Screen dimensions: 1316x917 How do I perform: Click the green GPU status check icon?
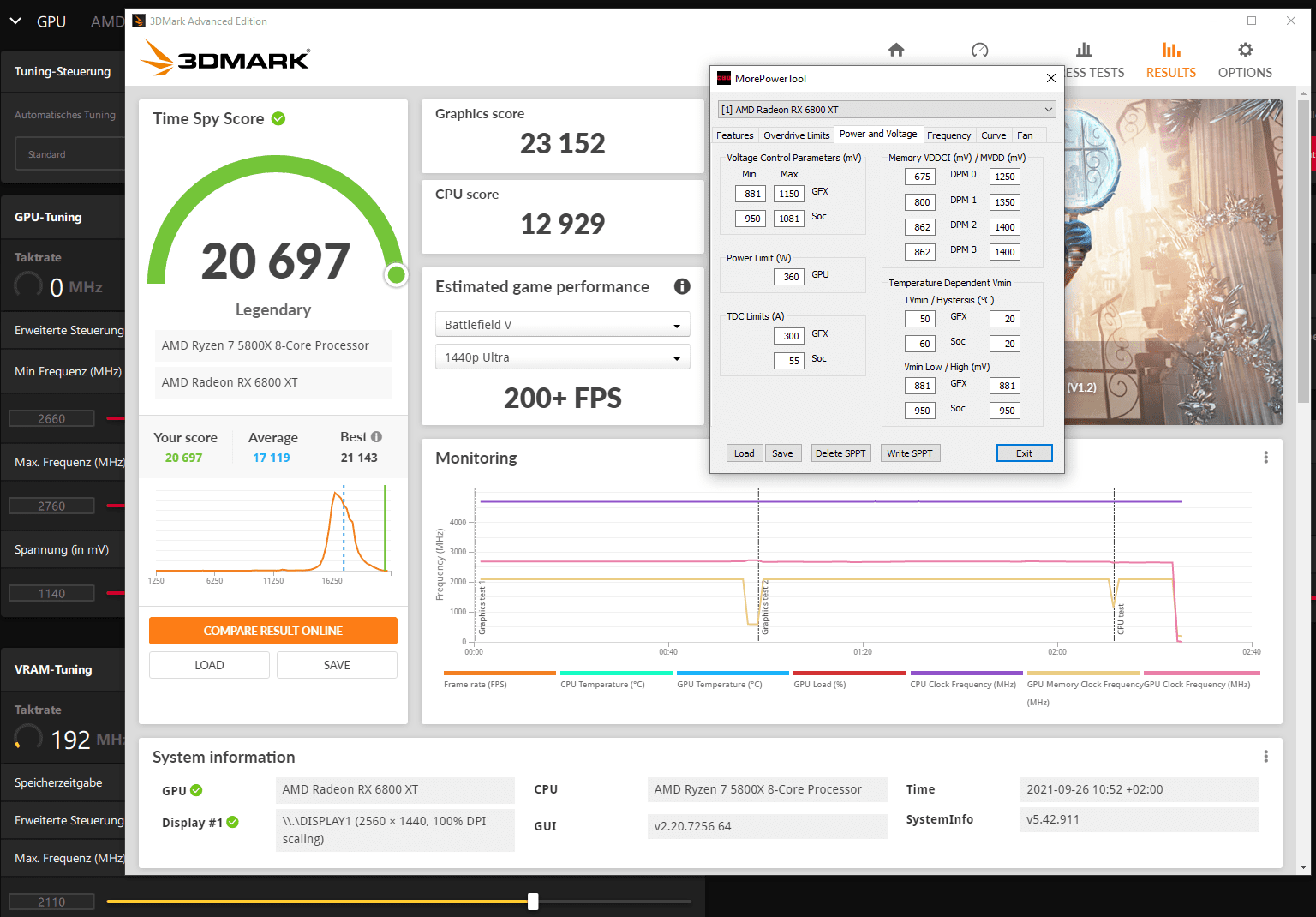click(196, 790)
